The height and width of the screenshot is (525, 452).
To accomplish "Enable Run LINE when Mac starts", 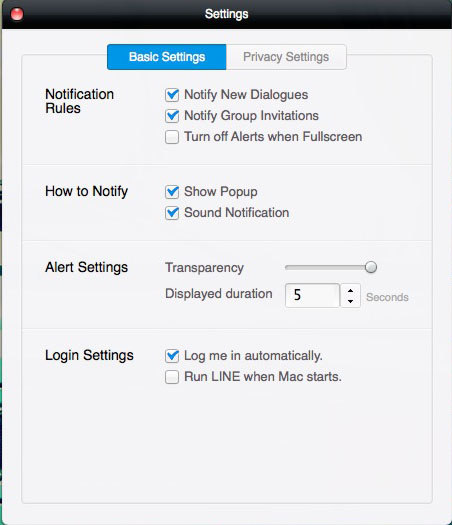I will tap(172, 377).
